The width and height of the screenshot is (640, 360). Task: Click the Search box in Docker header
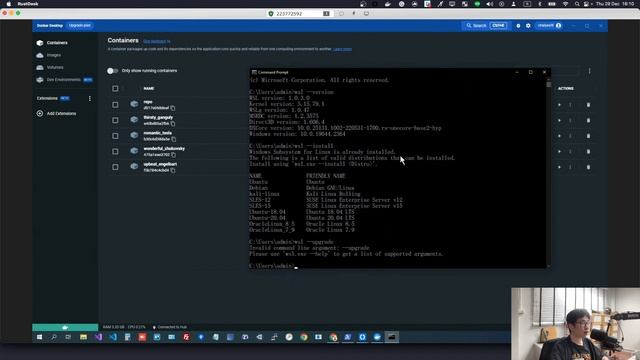486,25
